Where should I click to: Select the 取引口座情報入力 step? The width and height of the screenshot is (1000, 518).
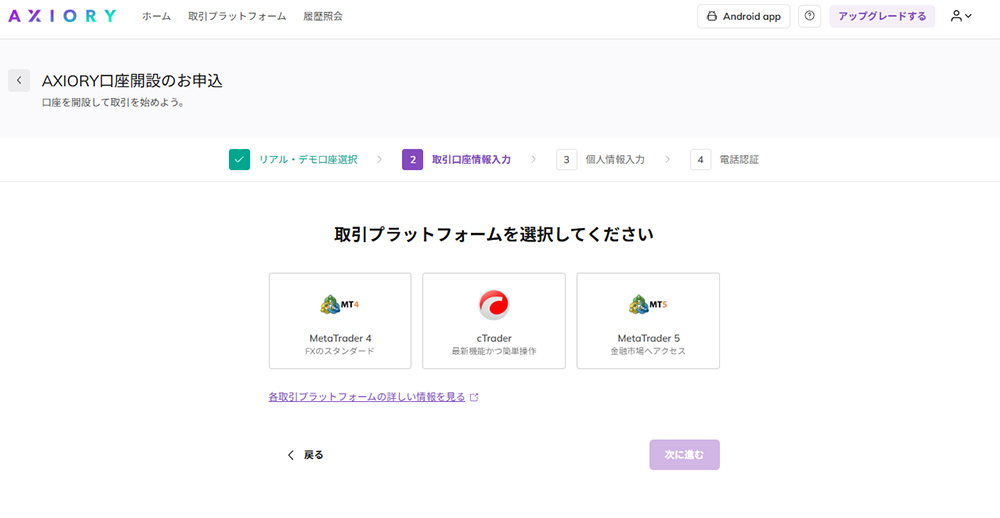[x=471, y=159]
